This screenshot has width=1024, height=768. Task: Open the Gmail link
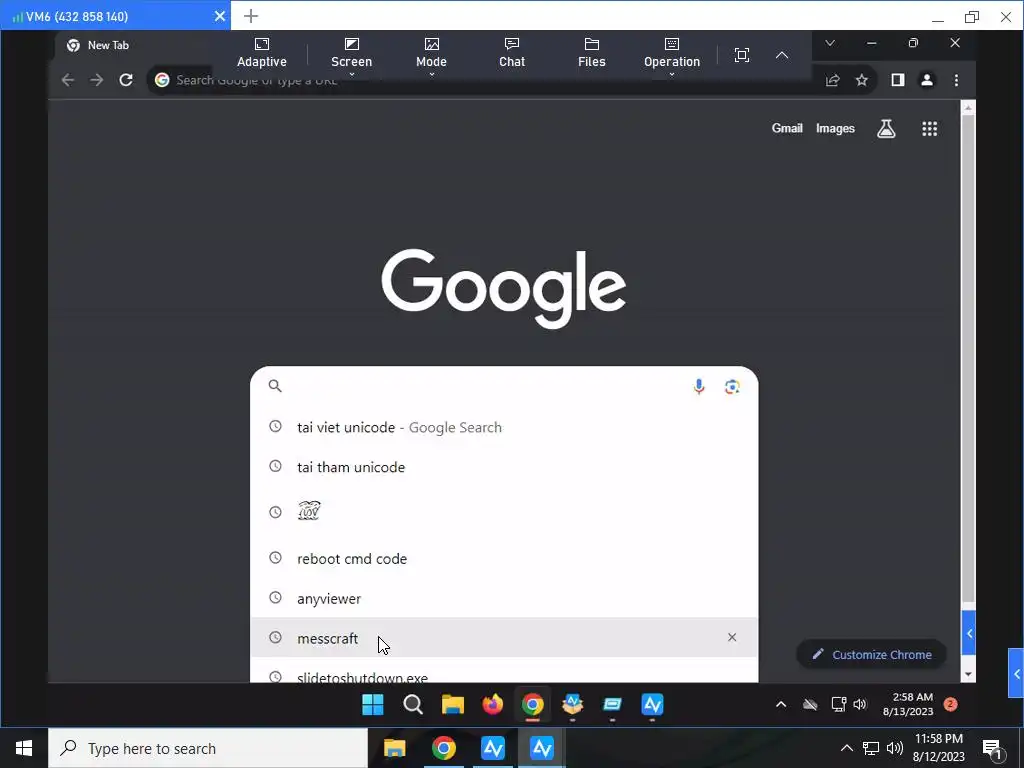coord(787,128)
